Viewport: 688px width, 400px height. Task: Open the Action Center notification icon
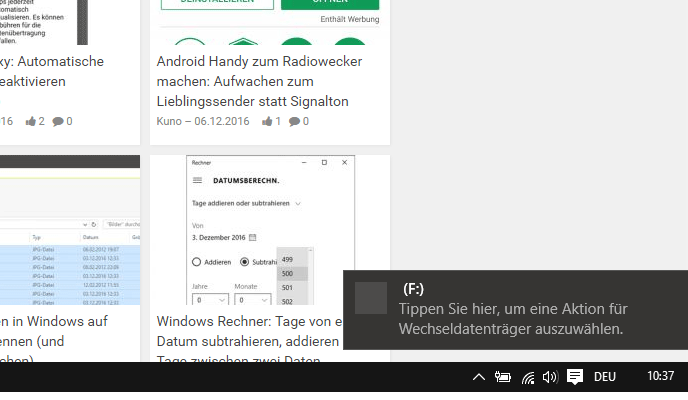coord(575,377)
